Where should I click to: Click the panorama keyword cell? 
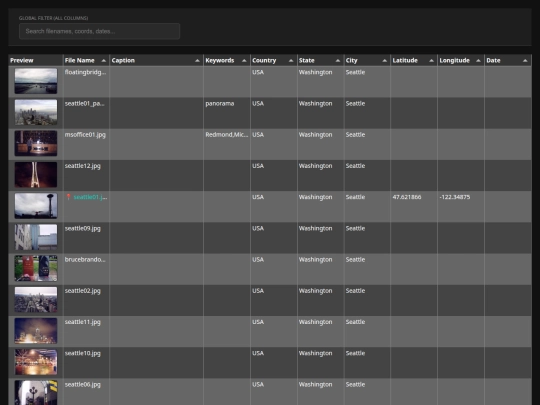220,104
